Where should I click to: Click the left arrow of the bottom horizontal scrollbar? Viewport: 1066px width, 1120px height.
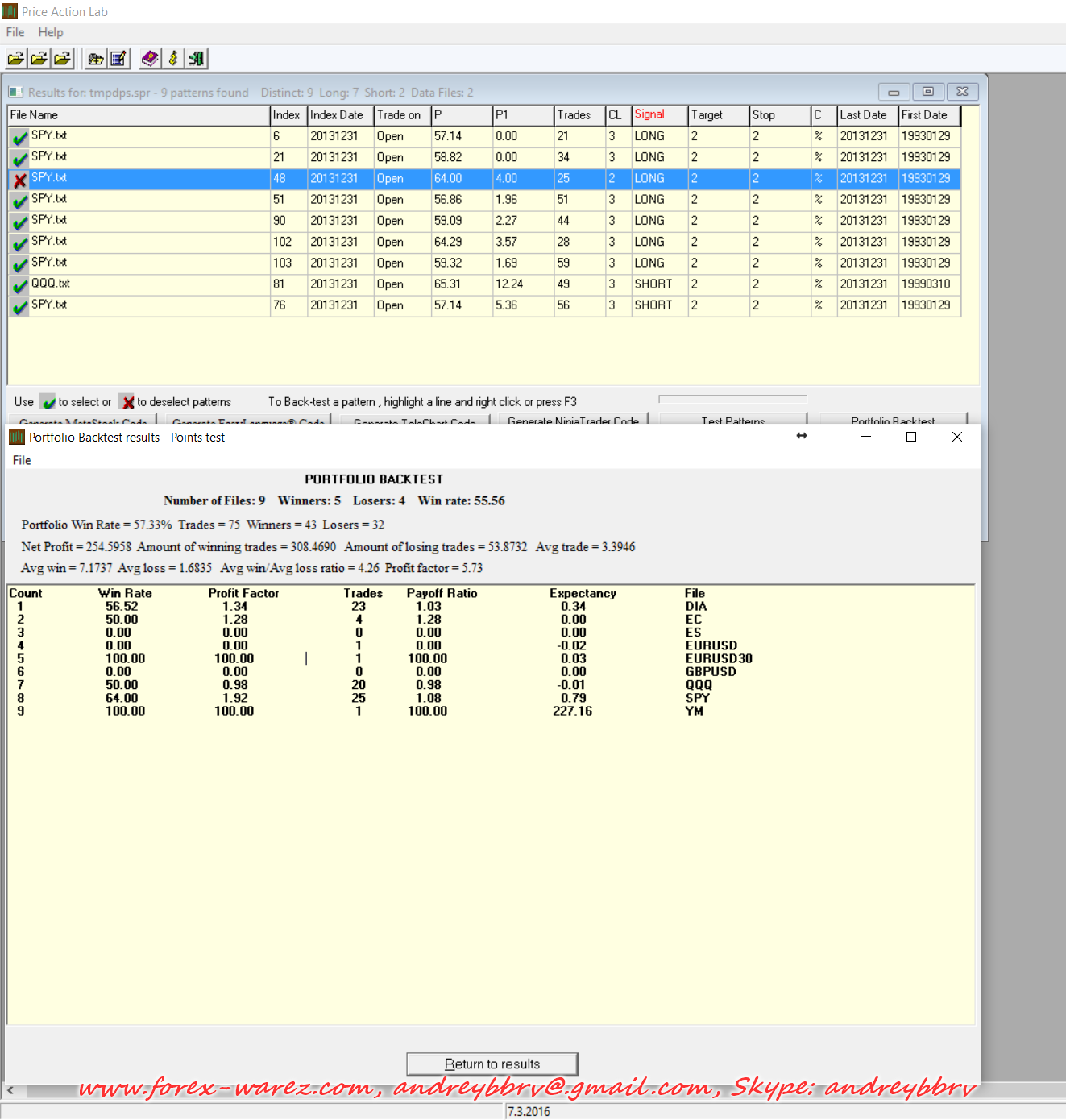(x=10, y=1090)
